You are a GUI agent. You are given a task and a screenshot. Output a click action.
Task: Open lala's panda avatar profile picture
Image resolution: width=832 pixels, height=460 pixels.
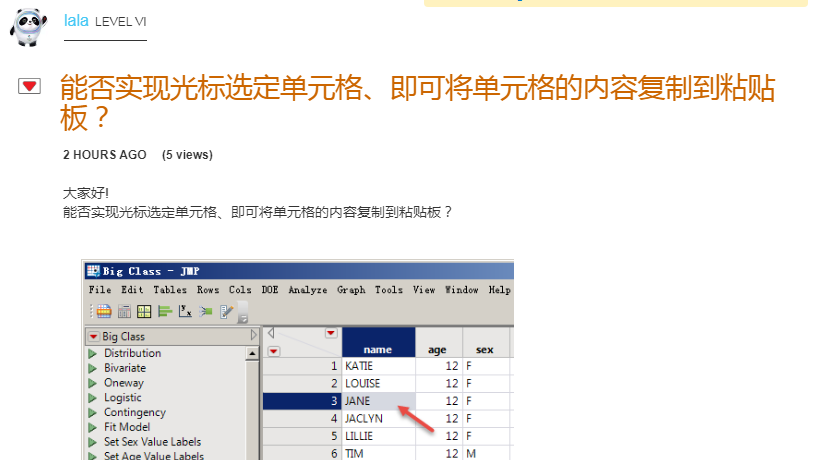29,28
